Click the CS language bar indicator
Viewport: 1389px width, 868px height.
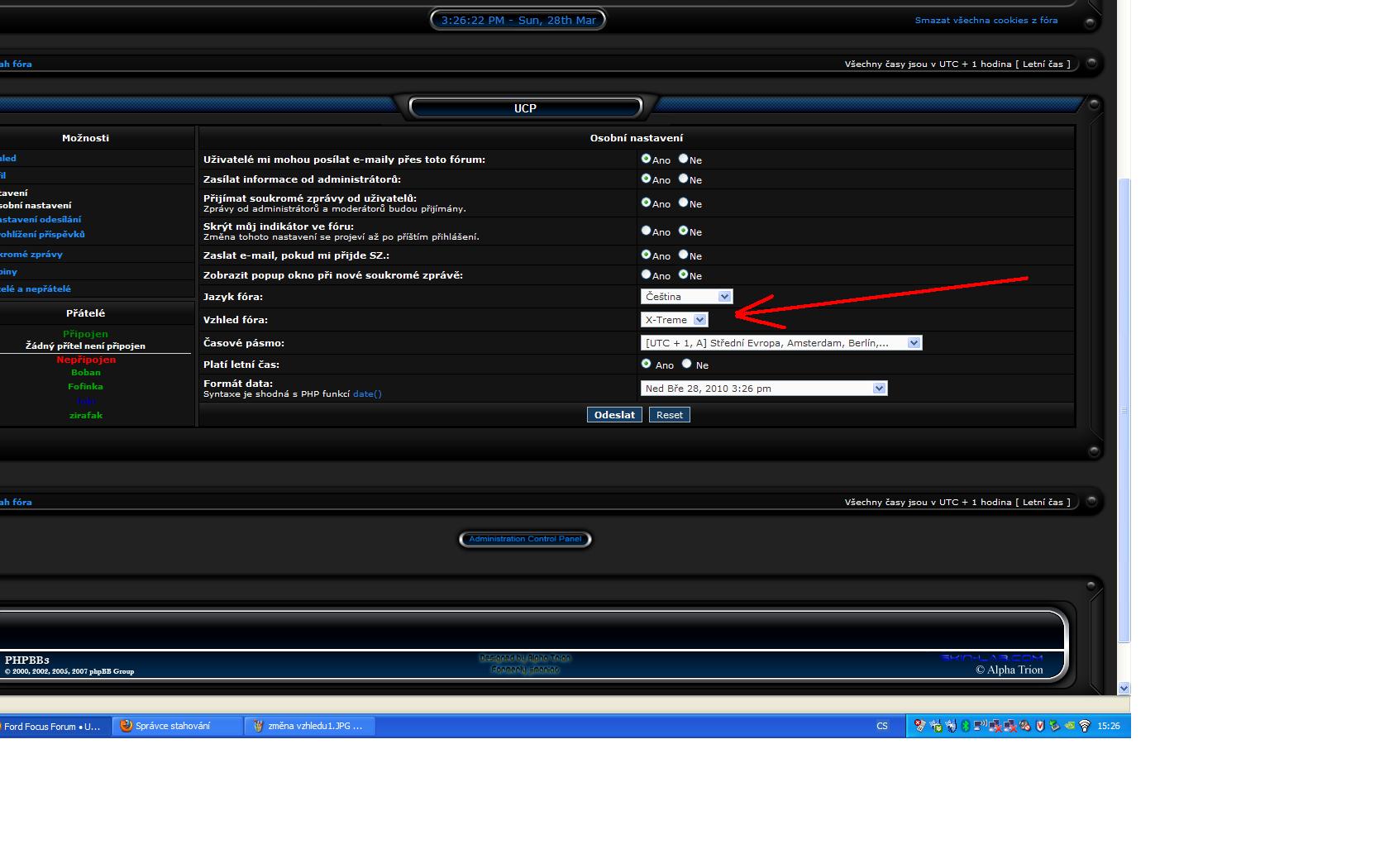coord(881,726)
